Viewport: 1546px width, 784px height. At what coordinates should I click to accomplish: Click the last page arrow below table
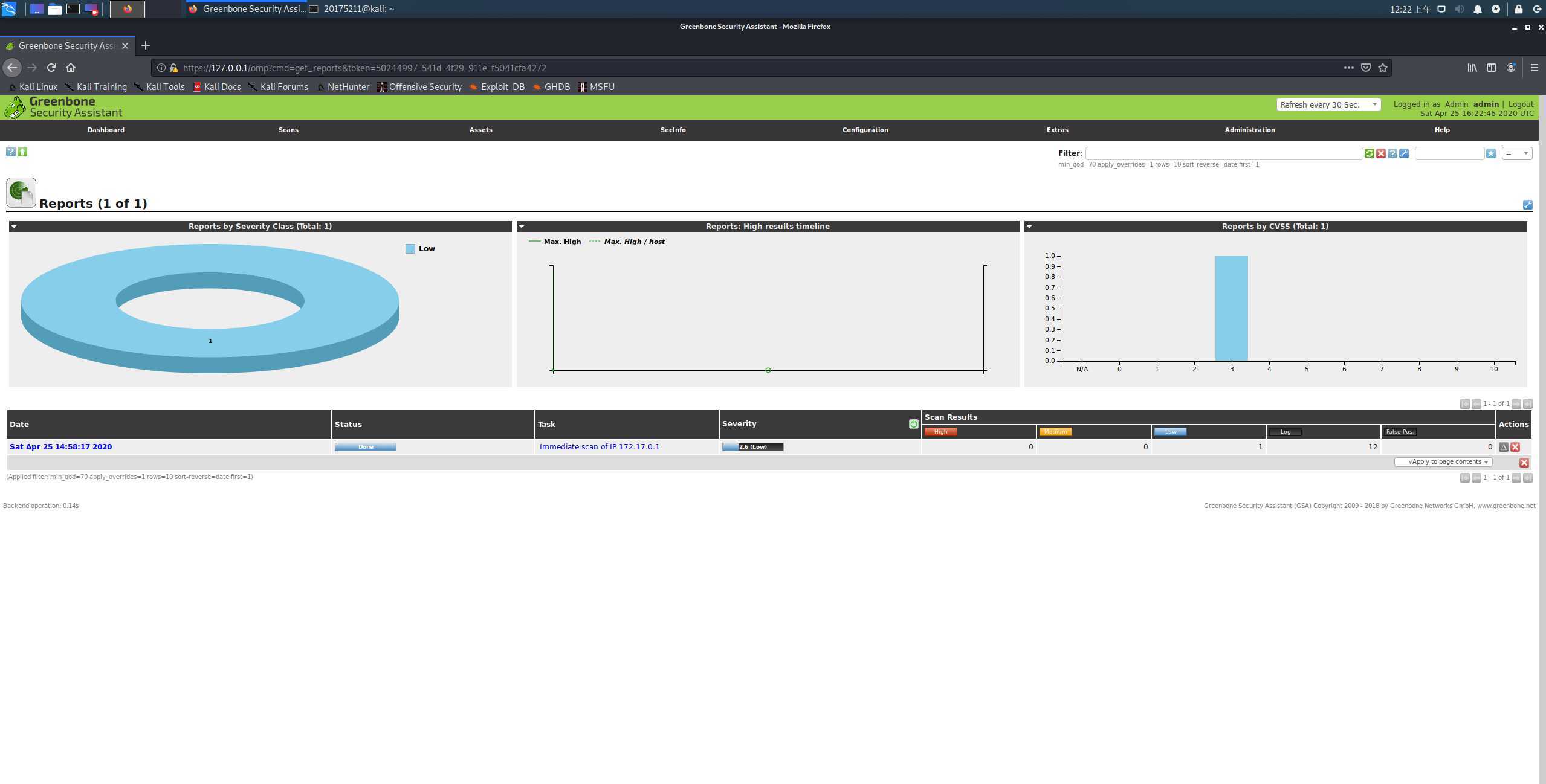click(x=1527, y=478)
